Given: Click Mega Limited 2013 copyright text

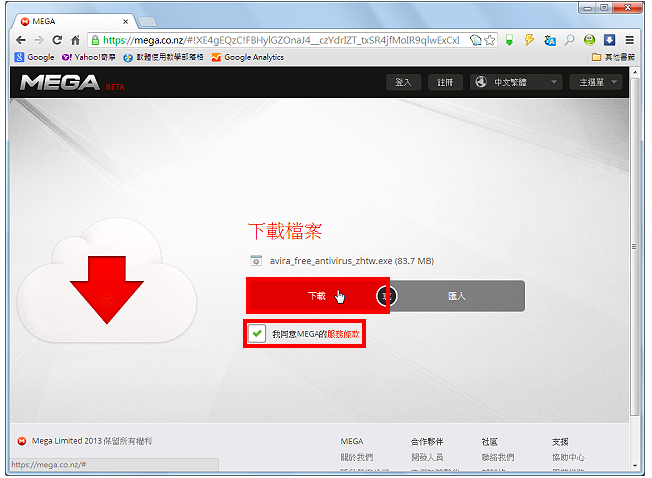Looking at the screenshot, I should tap(92, 441).
